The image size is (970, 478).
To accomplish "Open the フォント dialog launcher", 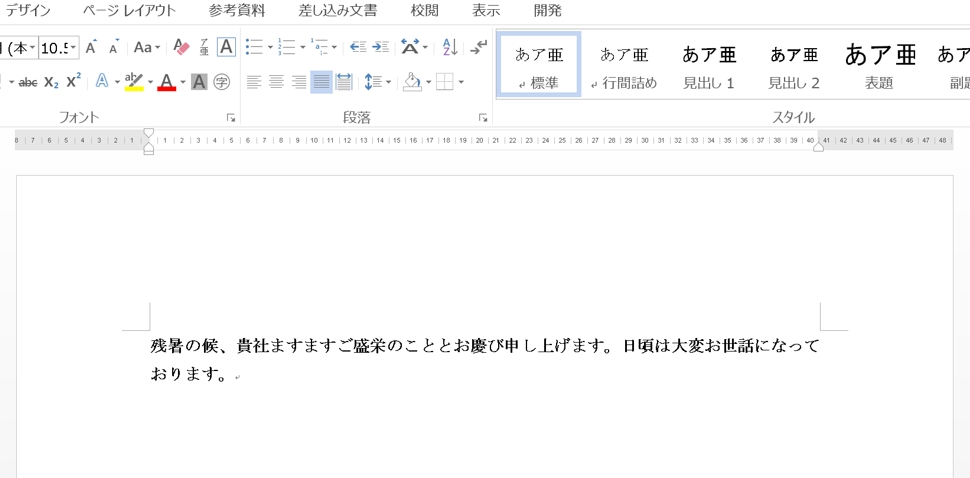I will 231,118.
